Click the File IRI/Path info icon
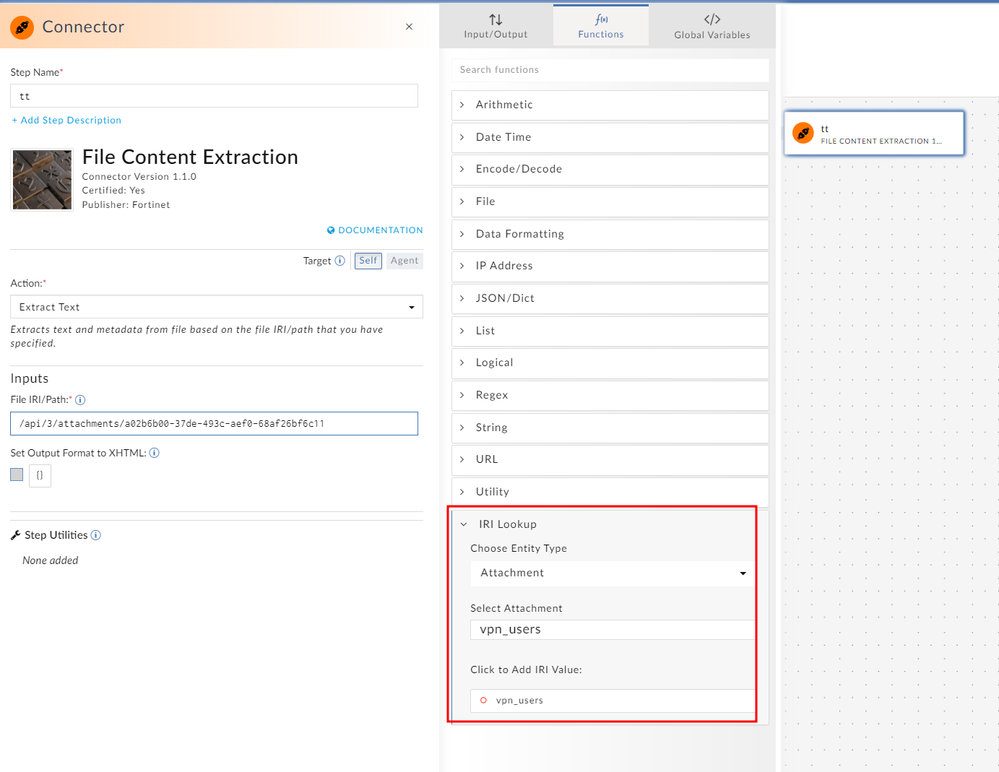 coord(81,400)
